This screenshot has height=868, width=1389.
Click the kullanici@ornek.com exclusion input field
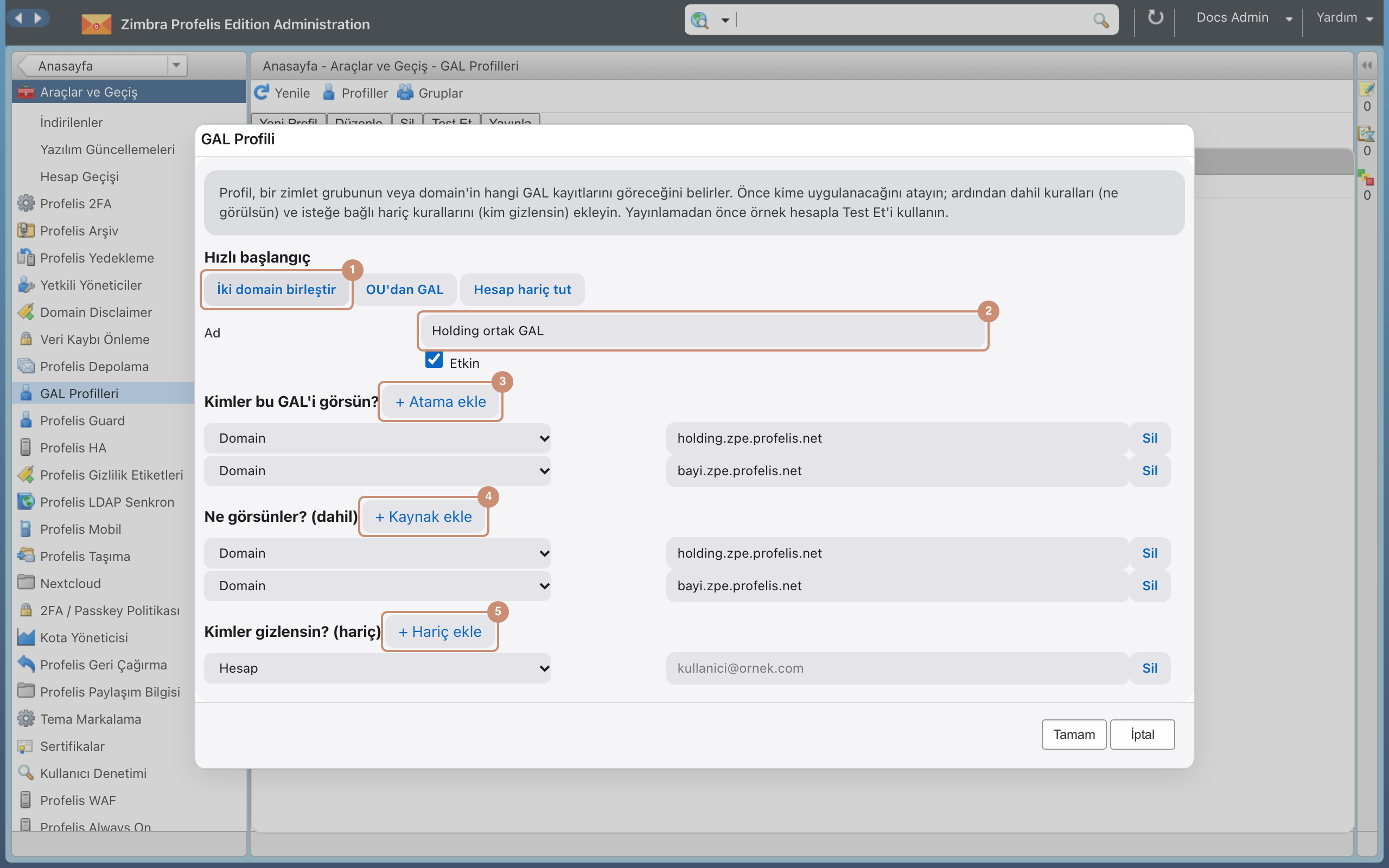click(897, 668)
